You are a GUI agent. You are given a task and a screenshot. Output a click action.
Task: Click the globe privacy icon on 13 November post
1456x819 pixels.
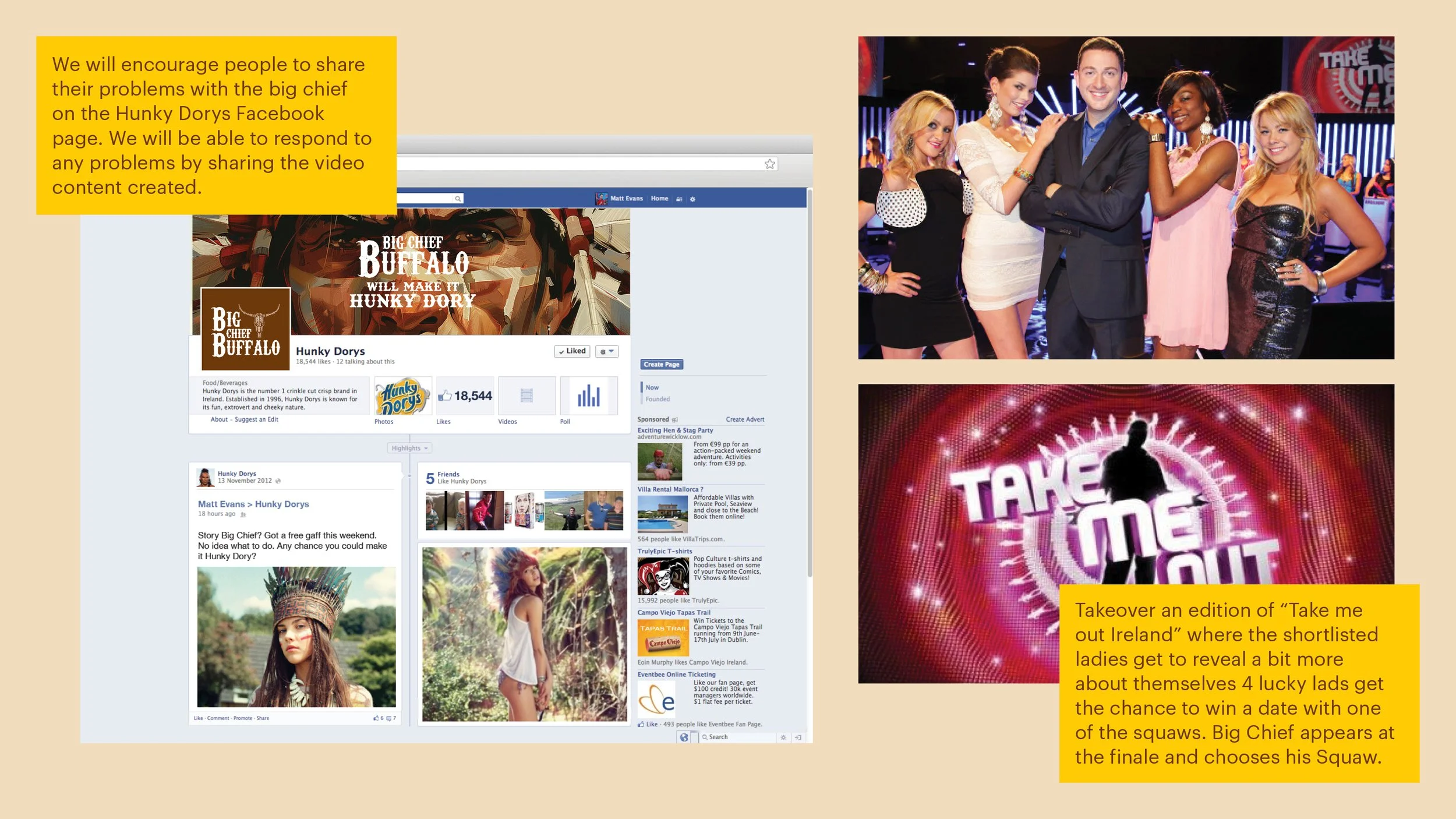(278, 481)
